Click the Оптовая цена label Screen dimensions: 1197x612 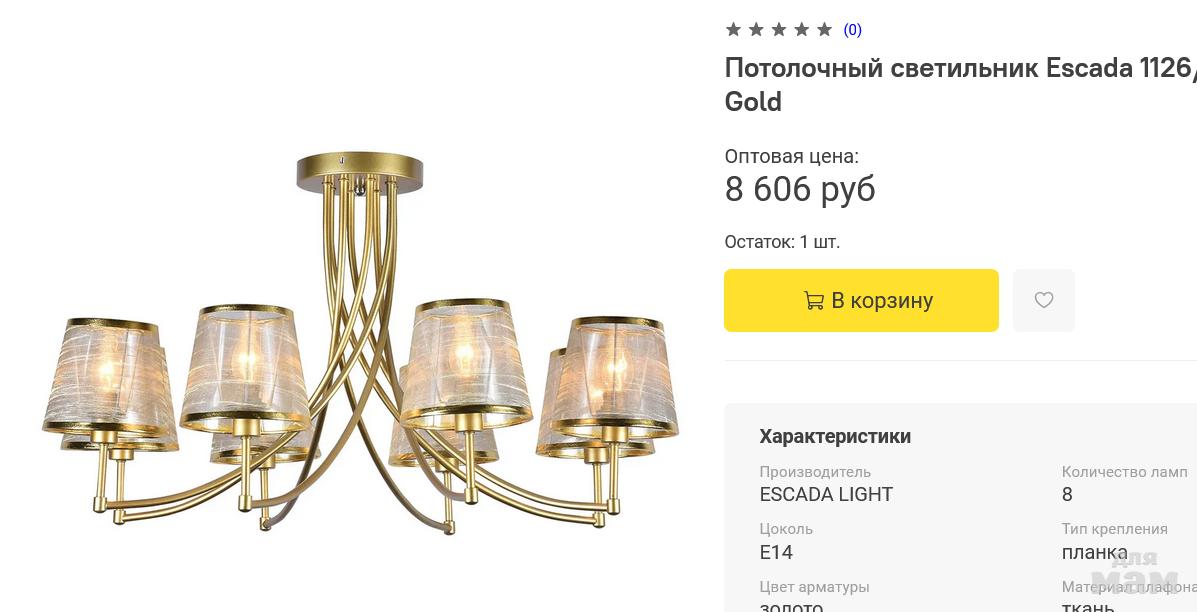792,156
